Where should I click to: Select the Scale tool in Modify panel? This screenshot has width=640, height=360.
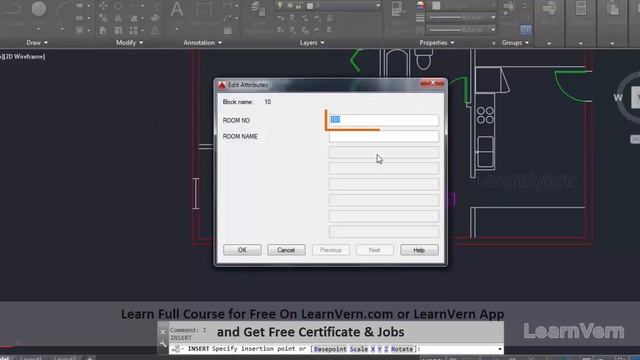pos(118,31)
